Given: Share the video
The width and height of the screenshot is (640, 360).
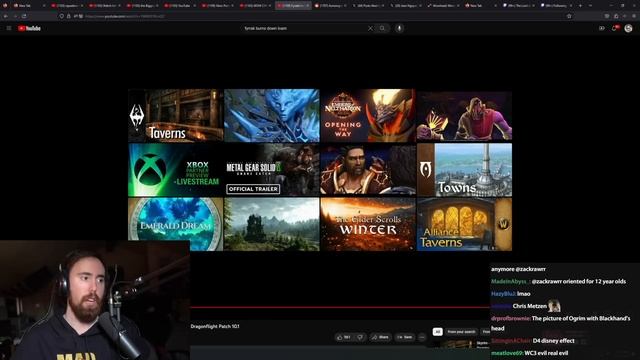Looking at the screenshot, I should coord(380,337).
